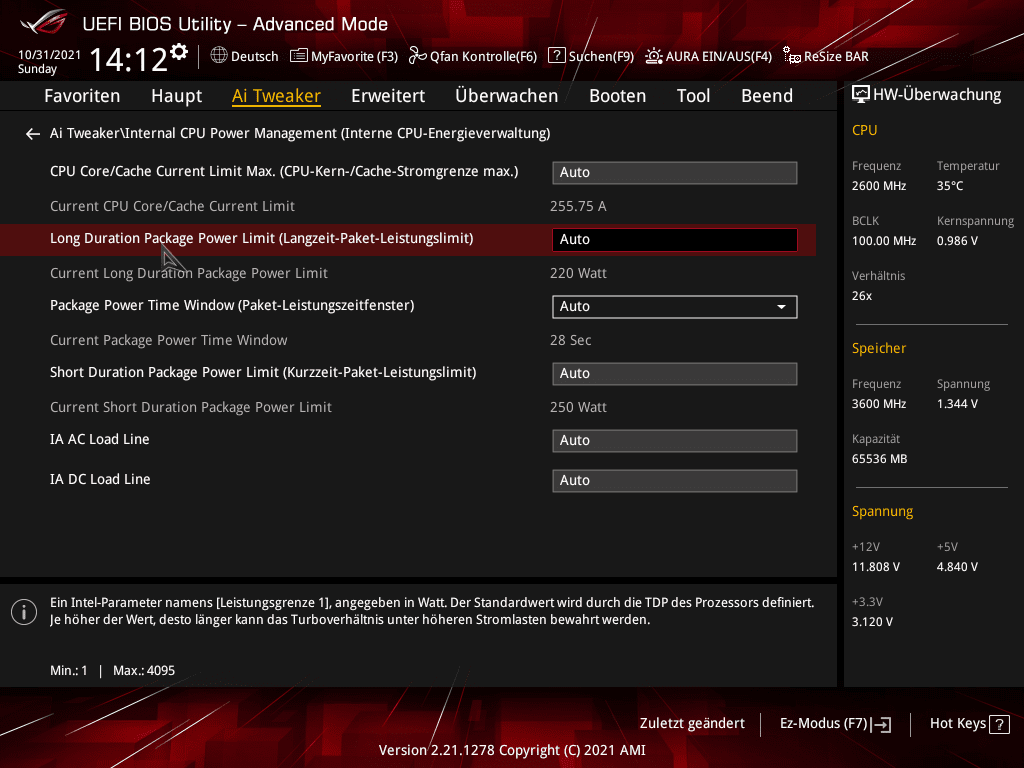Click Zuletzt geändert
The height and width of the screenshot is (768, 1024).
coord(692,724)
